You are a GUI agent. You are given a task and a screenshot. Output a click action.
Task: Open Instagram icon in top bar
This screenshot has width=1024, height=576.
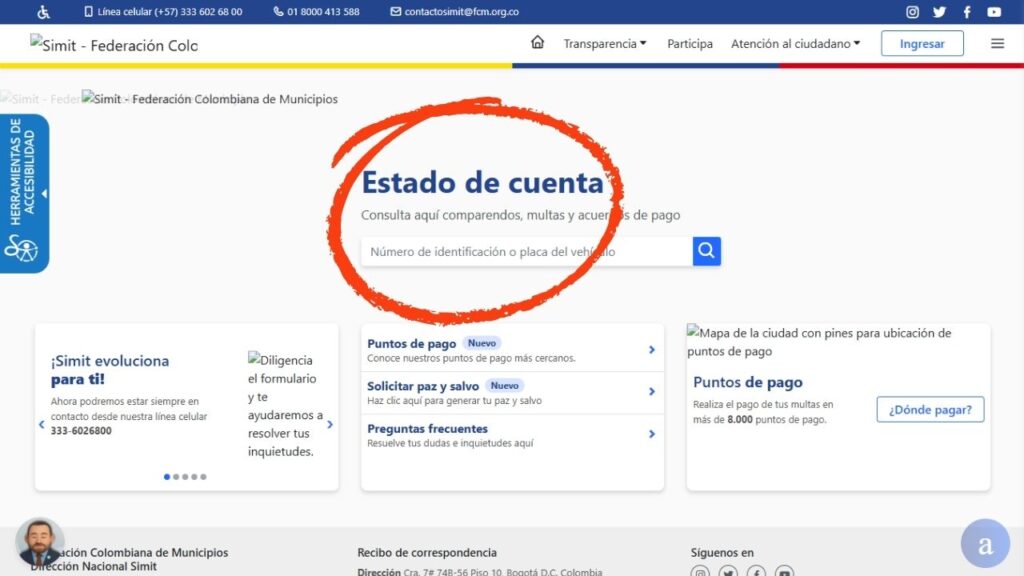point(912,12)
